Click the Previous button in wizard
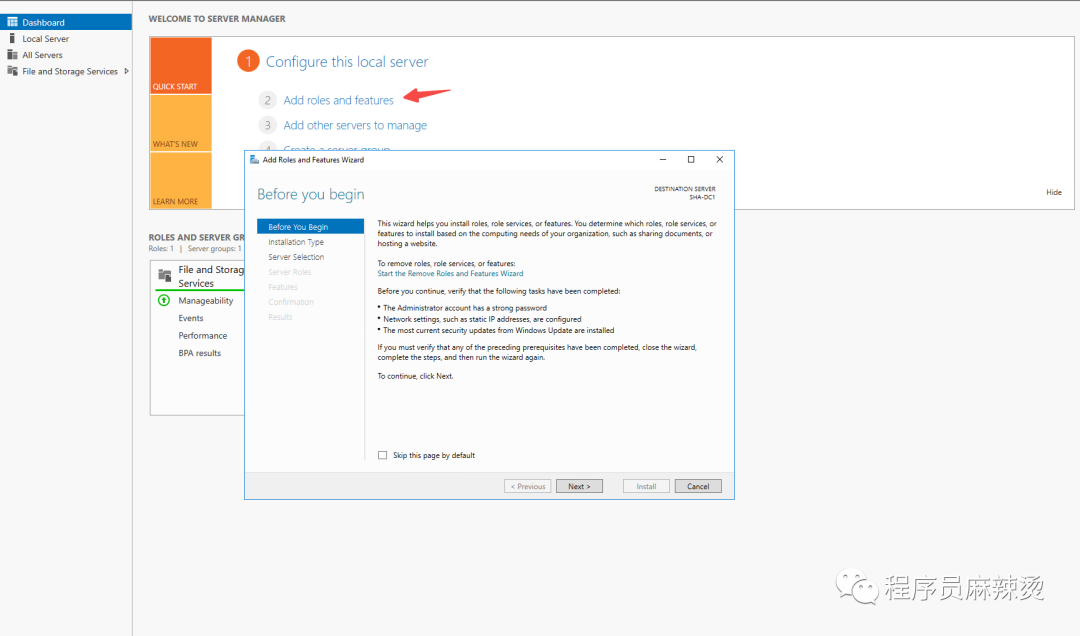Screen dimensions: 1080x636 point(528,486)
